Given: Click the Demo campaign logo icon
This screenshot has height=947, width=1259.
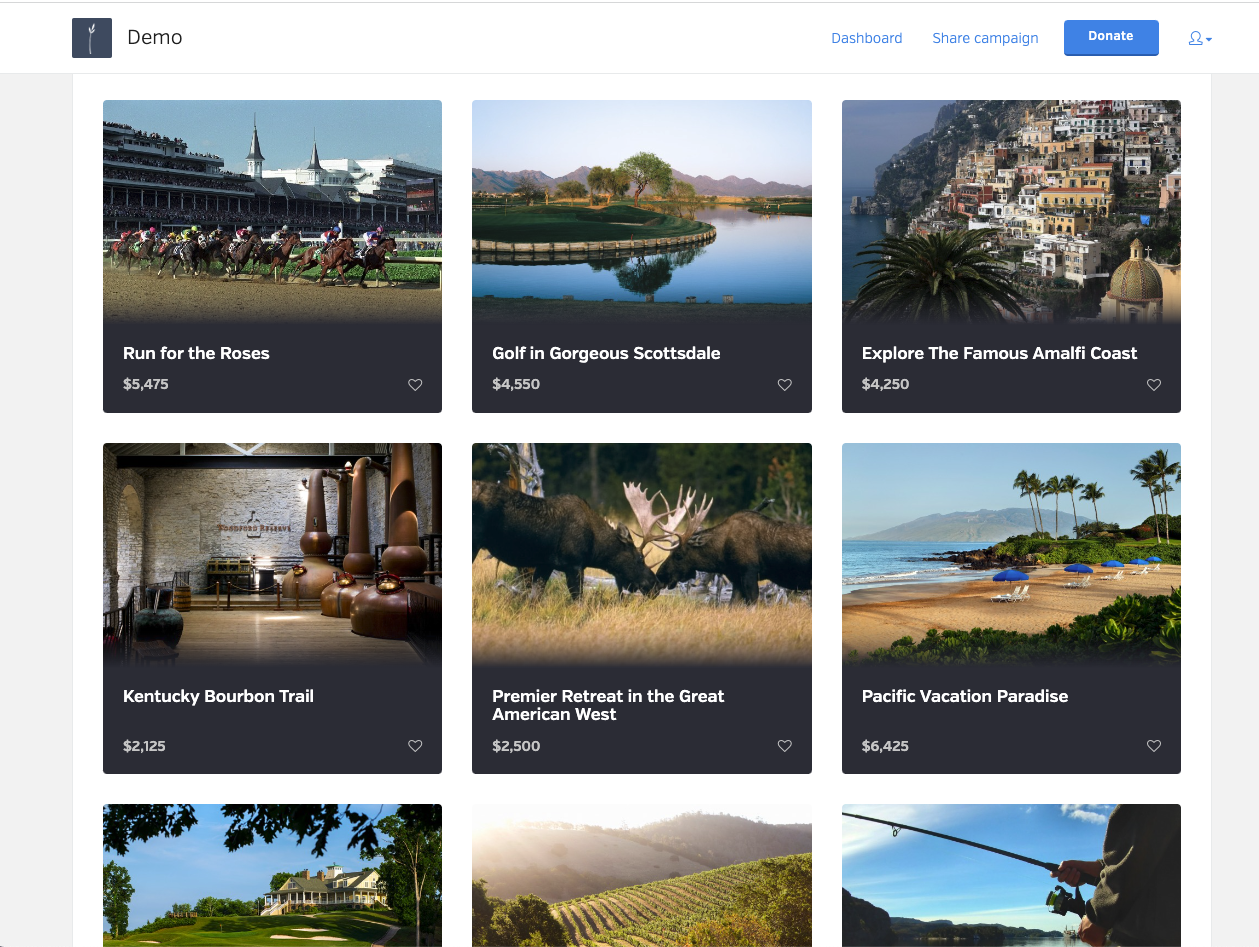Looking at the screenshot, I should tap(92, 38).
